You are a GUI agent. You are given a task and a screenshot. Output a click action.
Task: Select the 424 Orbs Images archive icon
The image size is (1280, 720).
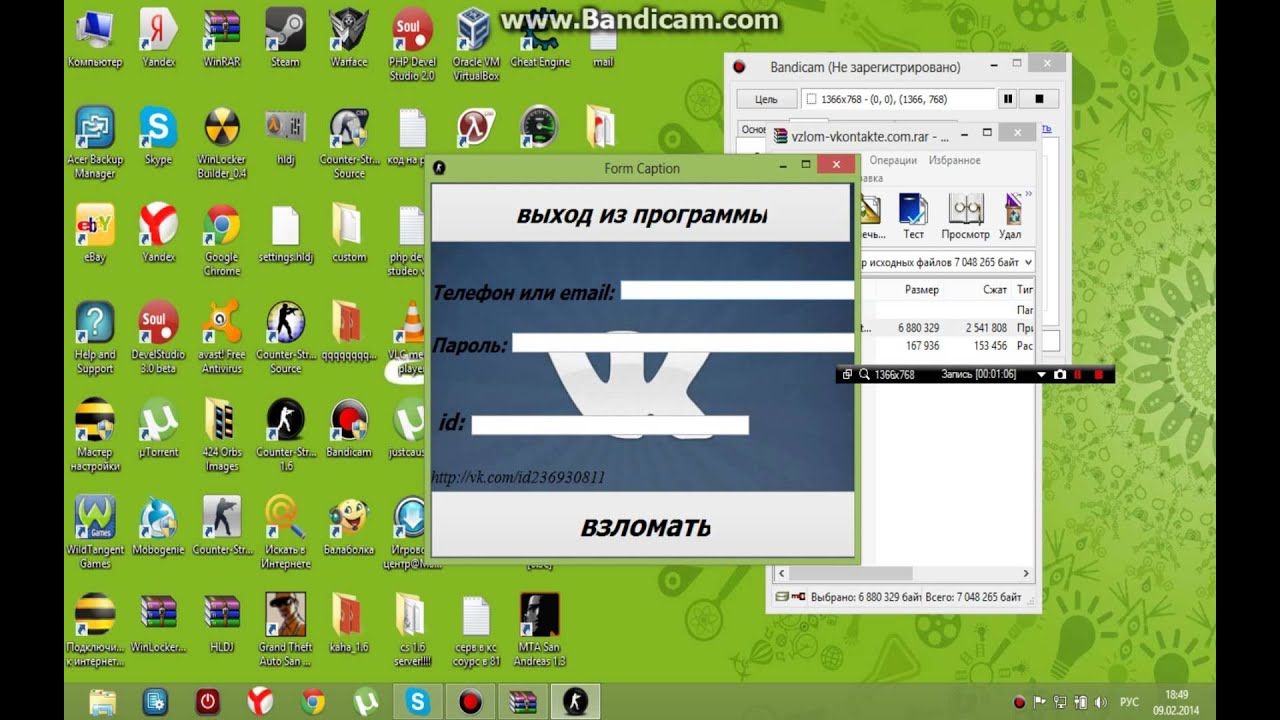coord(221,435)
